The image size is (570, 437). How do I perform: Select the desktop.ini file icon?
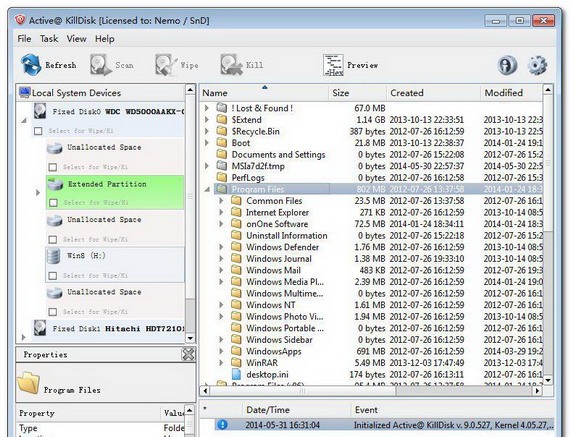coord(236,374)
